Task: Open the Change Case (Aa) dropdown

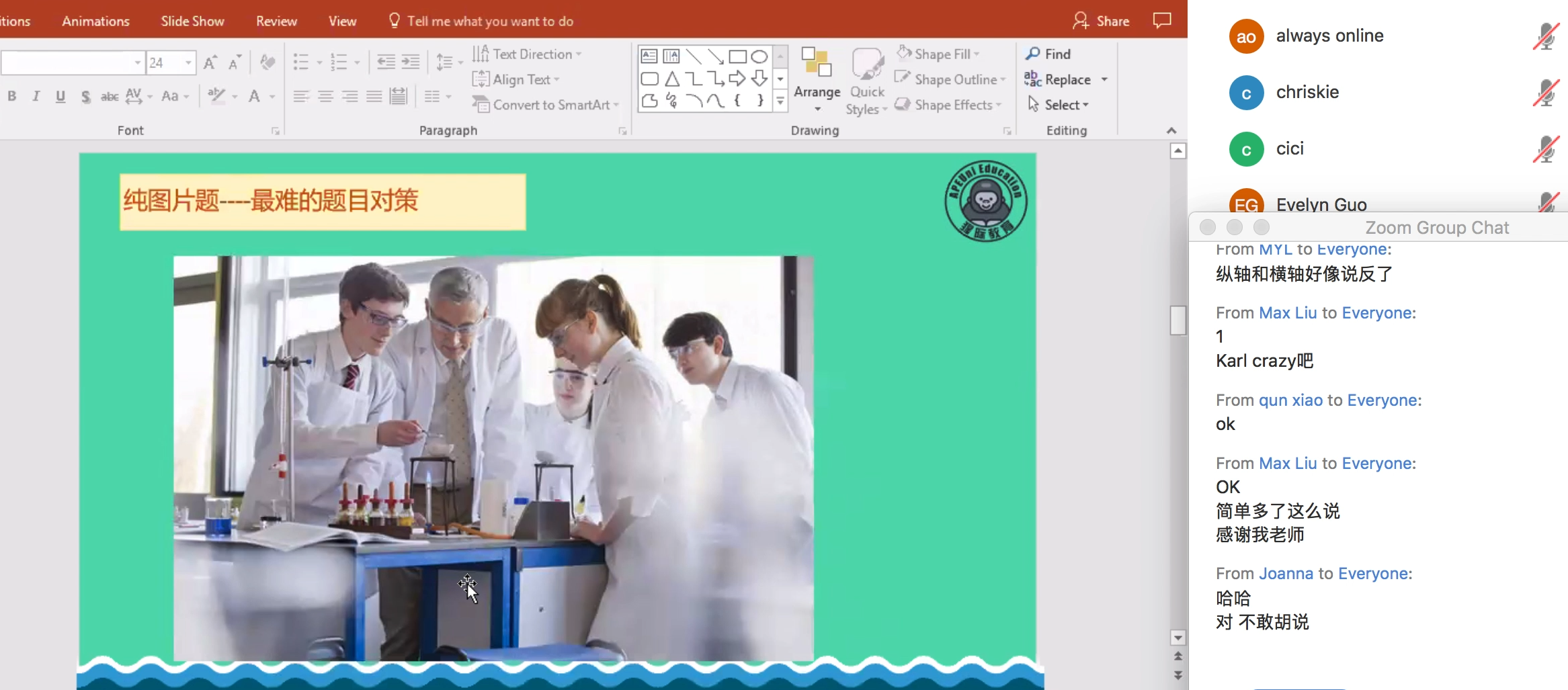Action: coord(175,96)
